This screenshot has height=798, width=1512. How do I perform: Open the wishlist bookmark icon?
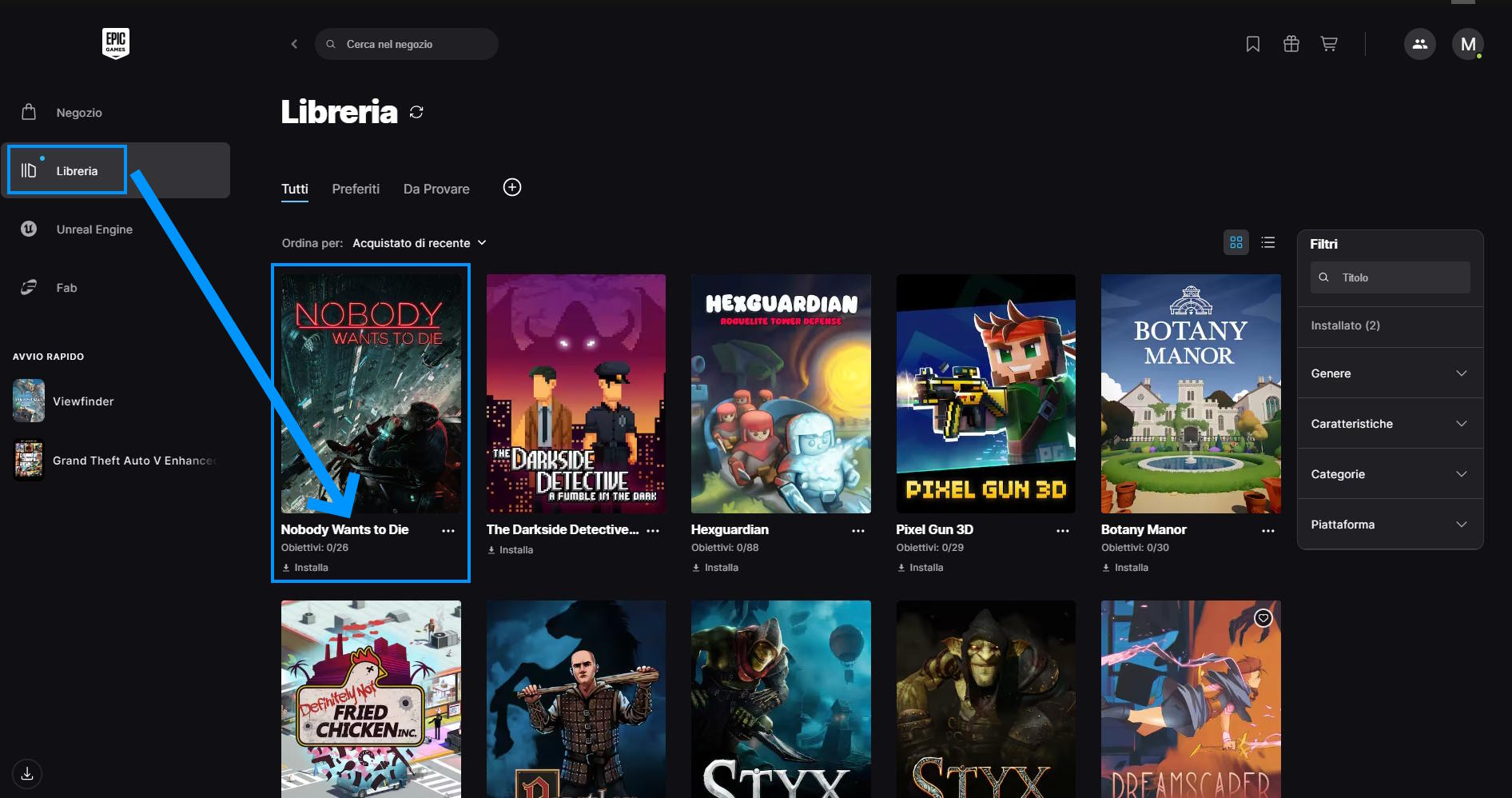click(1252, 44)
